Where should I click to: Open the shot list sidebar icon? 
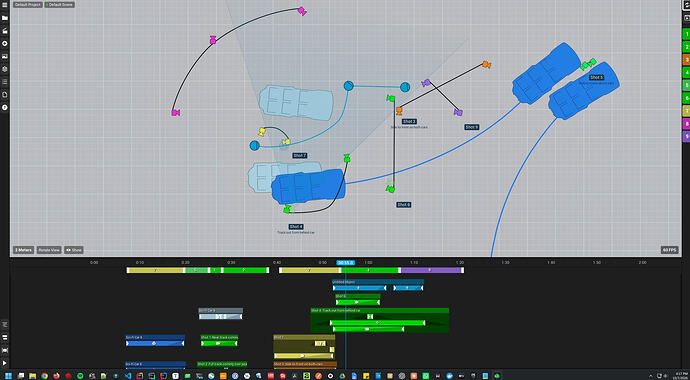[x=5, y=82]
